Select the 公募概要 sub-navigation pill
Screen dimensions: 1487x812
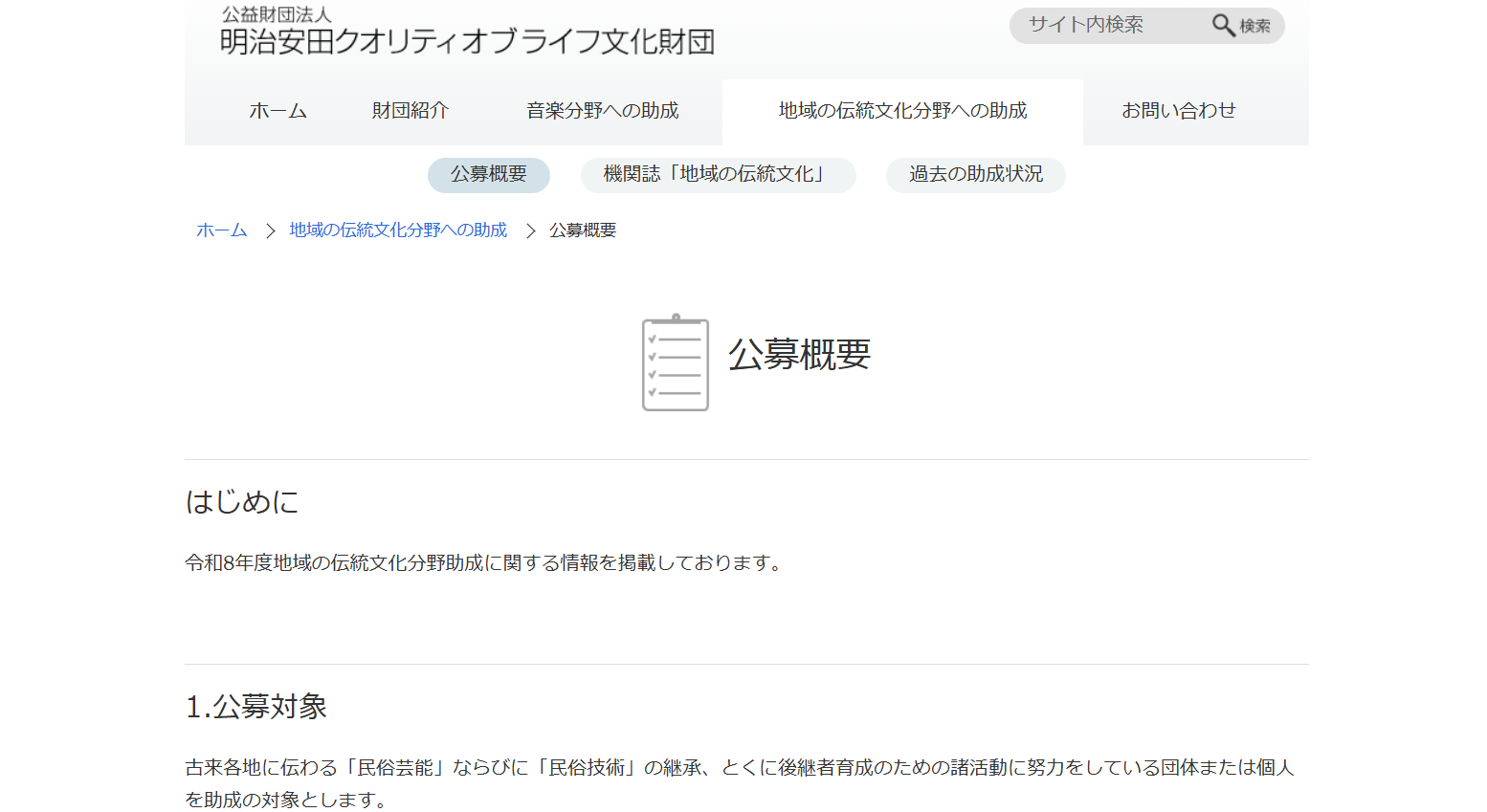(488, 174)
